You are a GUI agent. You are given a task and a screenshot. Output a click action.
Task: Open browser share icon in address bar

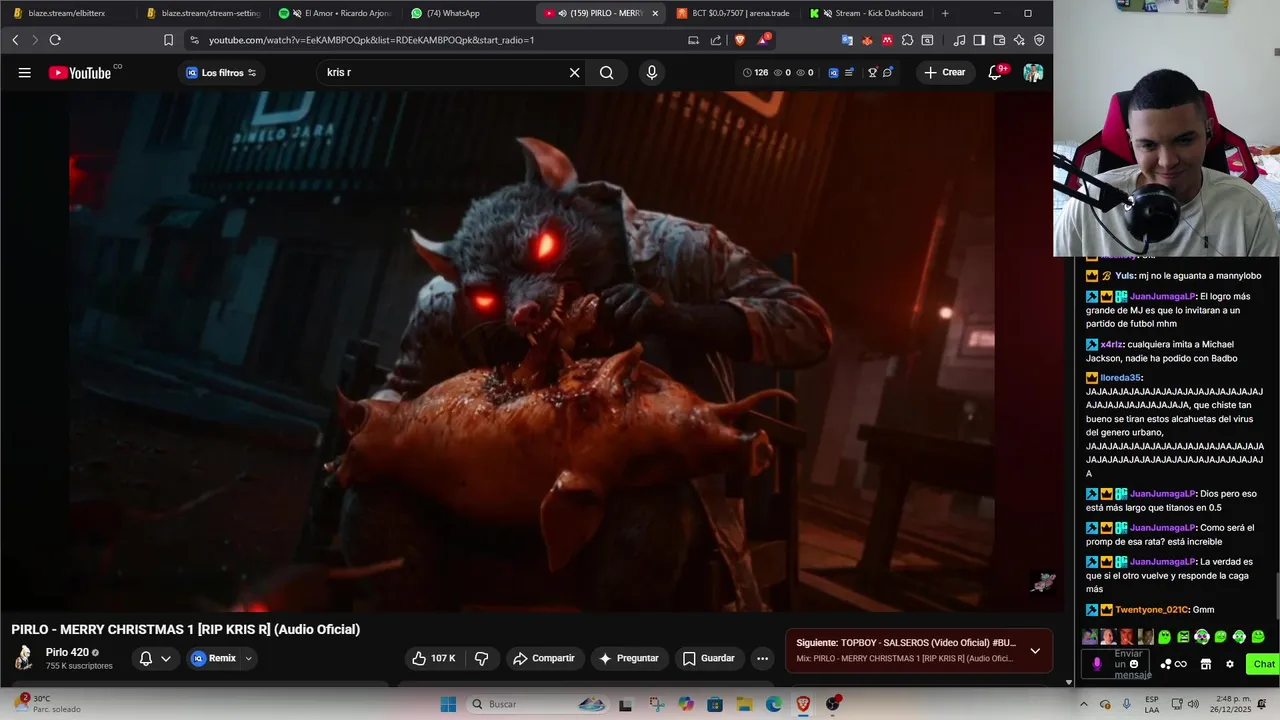(x=716, y=40)
